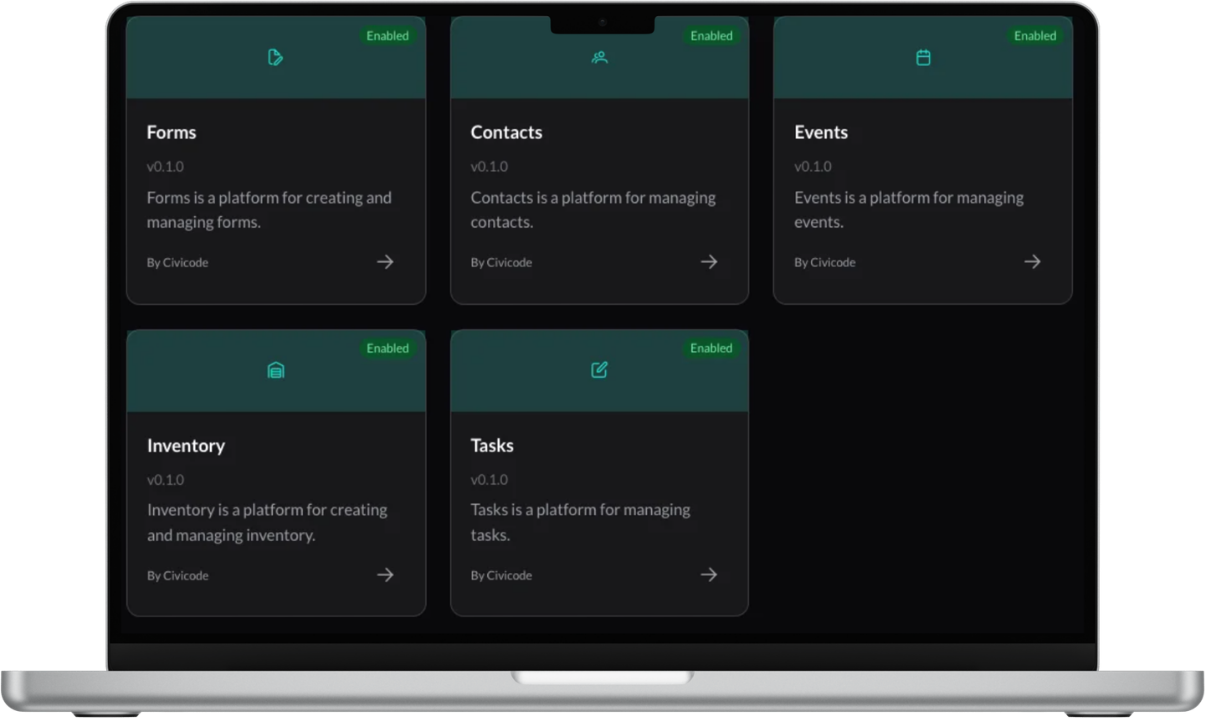Select the Forms card title
1206x718 pixels.
pos(172,133)
